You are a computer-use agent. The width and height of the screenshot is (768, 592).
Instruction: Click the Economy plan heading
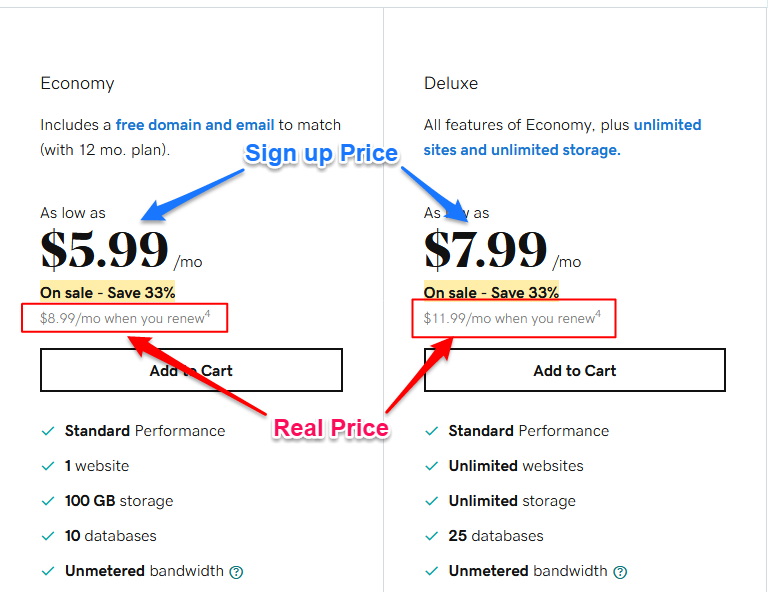(x=77, y=84)
